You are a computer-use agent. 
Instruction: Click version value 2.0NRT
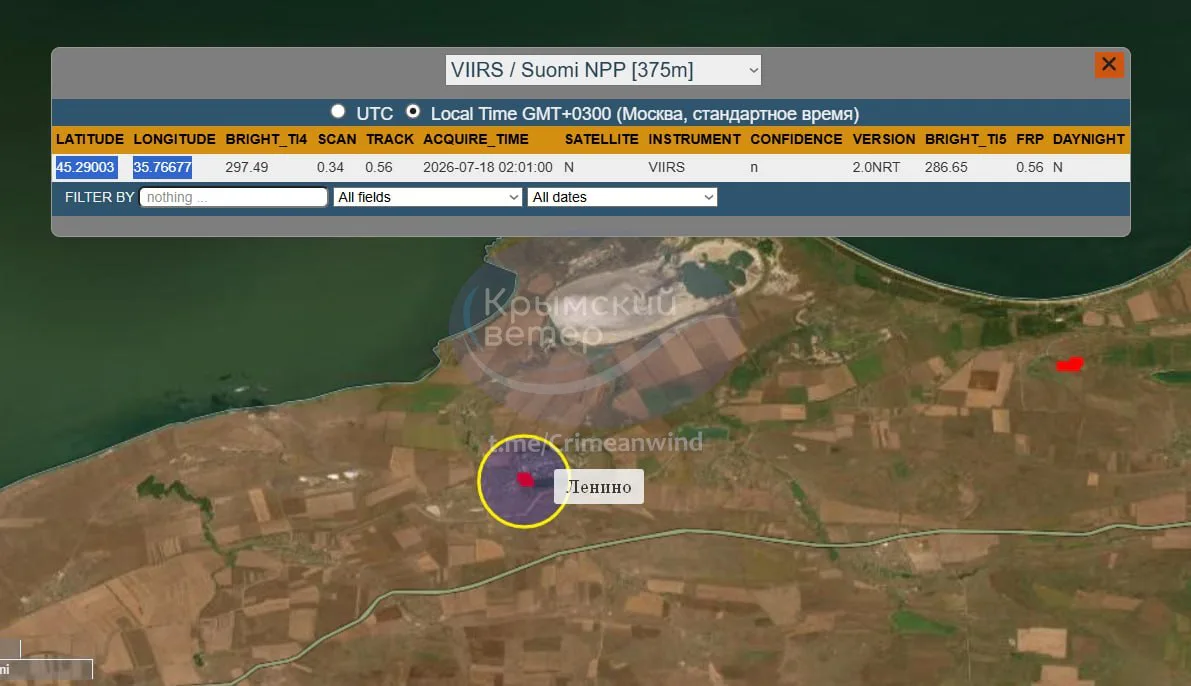(876, 167)
